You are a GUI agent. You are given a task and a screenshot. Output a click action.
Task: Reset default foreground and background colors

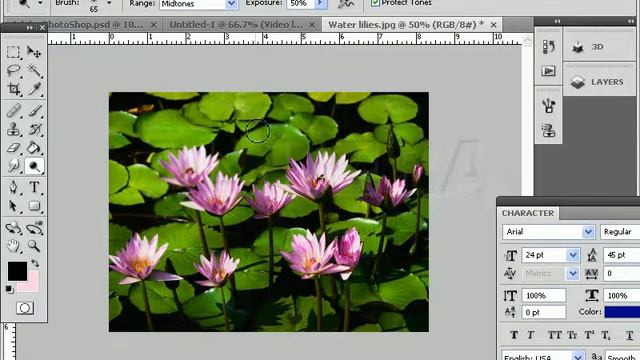[9, 289]
